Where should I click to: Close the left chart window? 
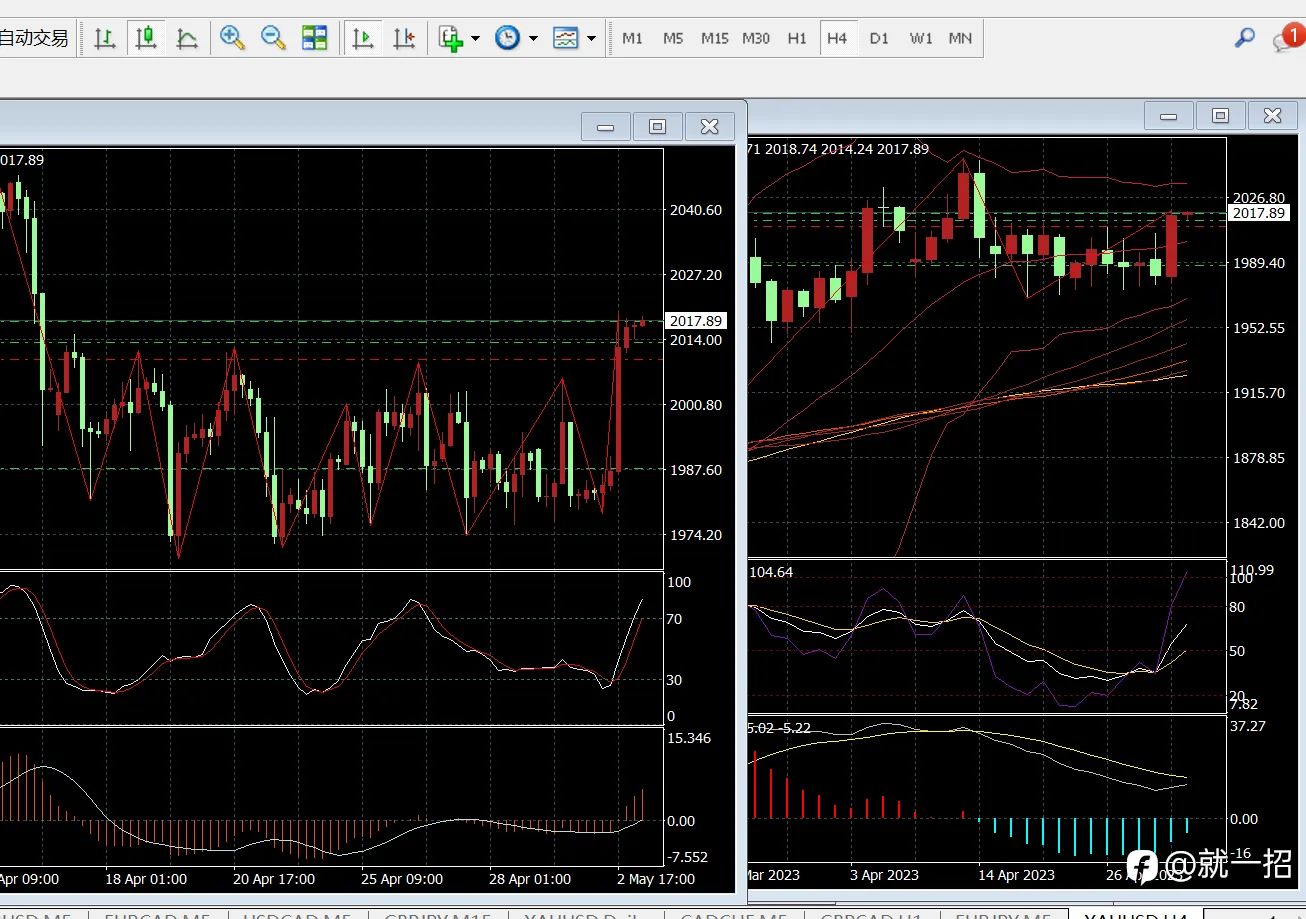pyautogui.click(x=709, y=126)
